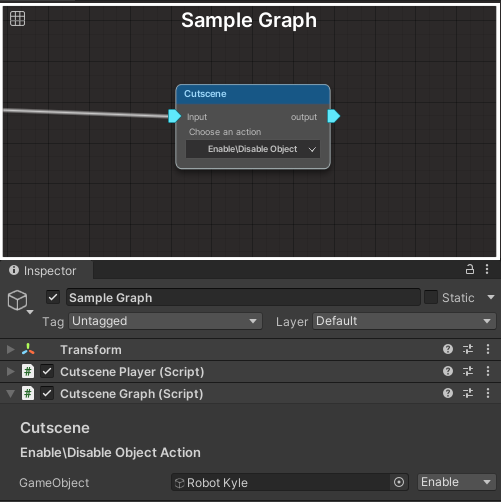Click the Sample Graph name field
The width and height of the screenshot is (501, 502).
point(243,297)
